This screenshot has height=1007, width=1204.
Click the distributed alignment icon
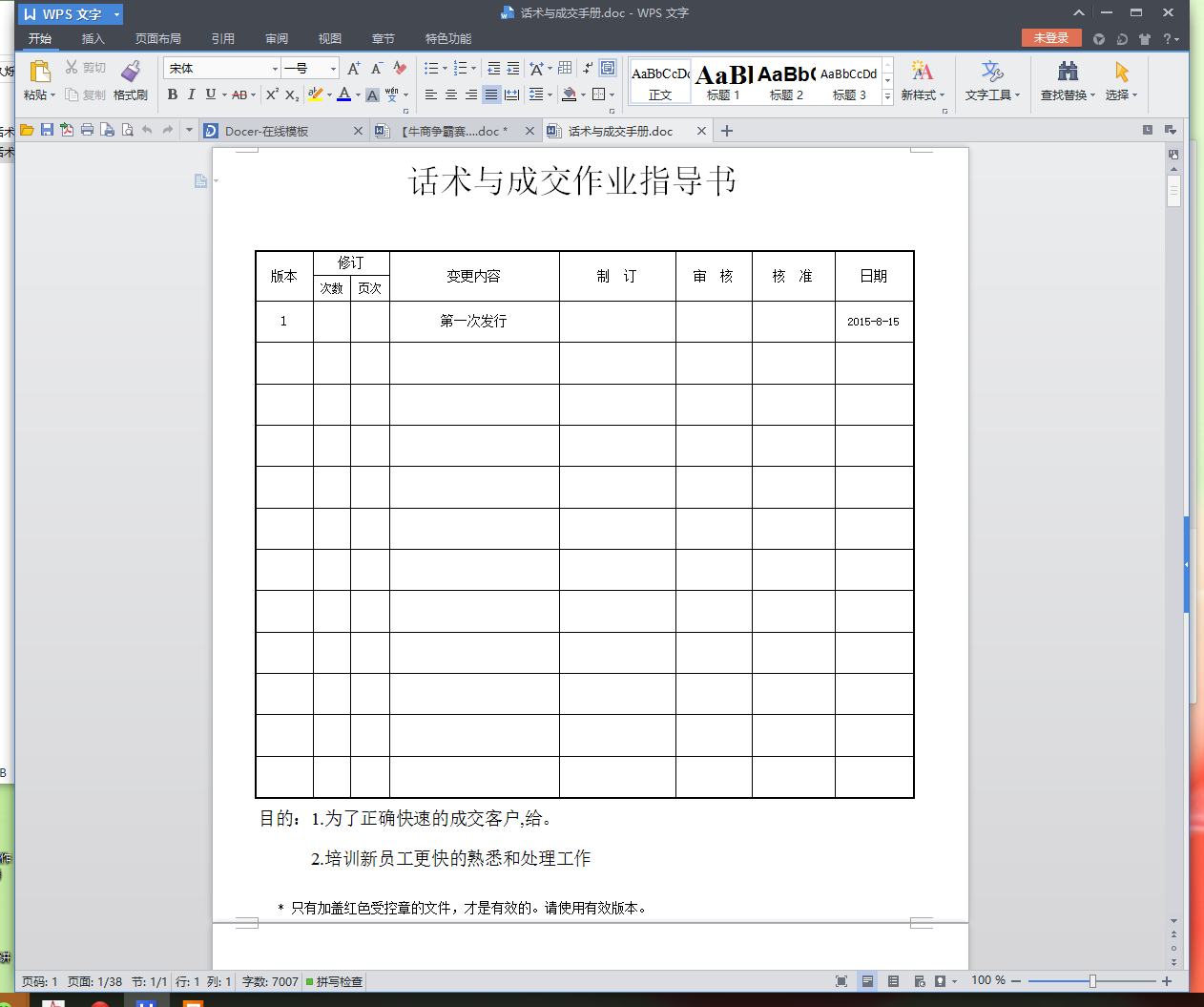coord(512,94)
